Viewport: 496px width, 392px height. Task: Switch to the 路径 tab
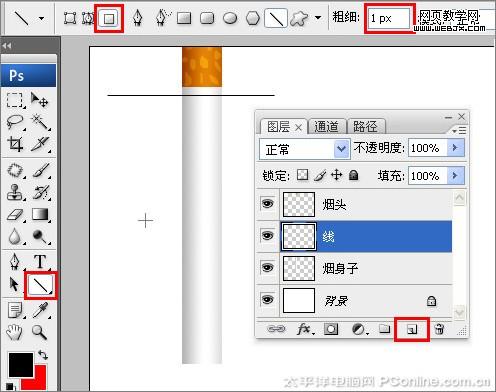pyautogui.click(x=365, y=127)
